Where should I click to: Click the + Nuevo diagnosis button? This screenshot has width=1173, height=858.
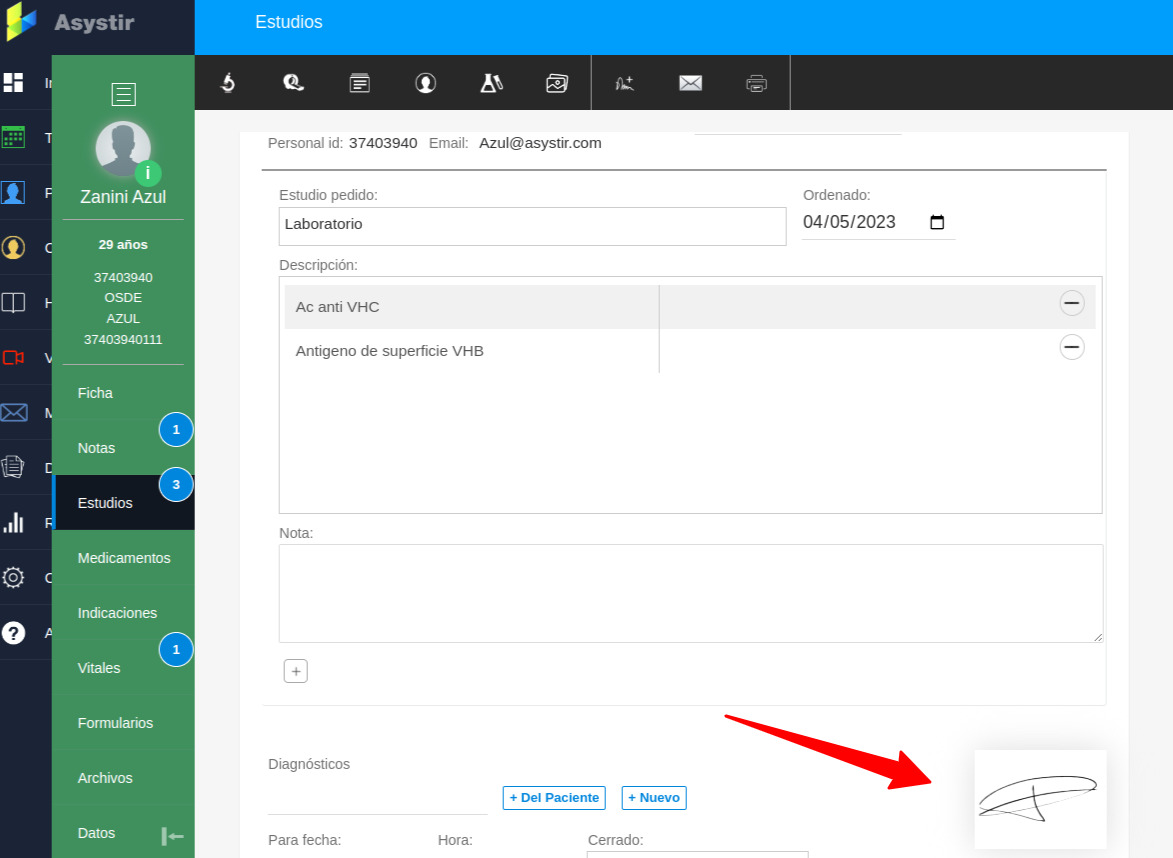click(x=654, y=798)
